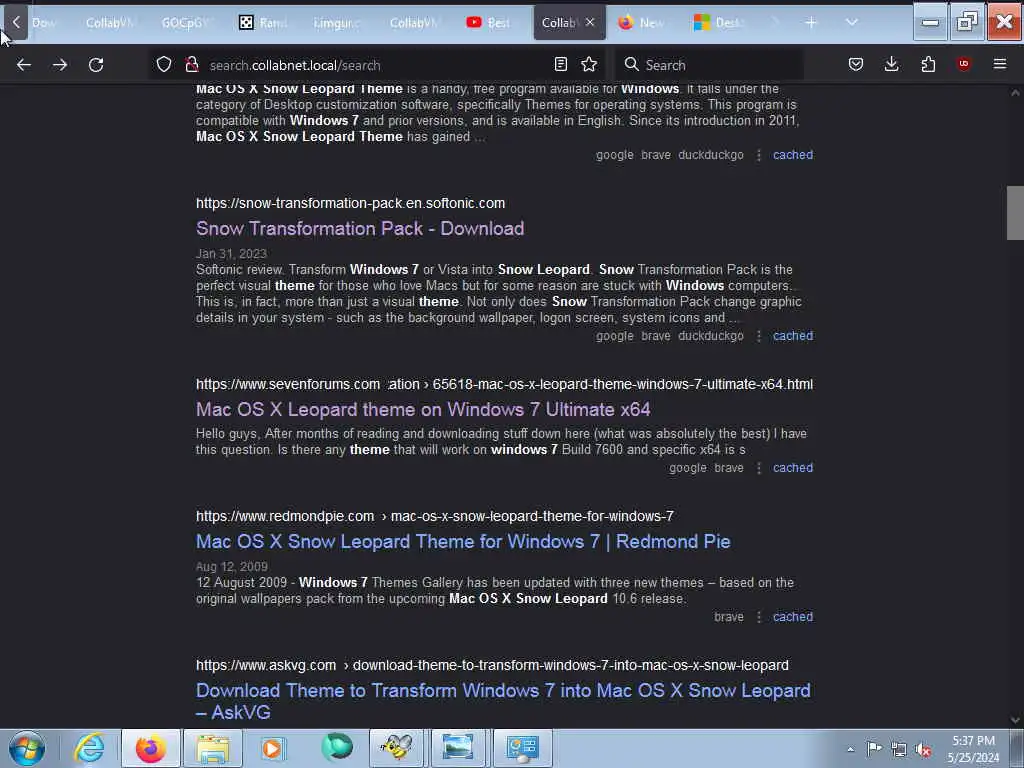
Task: Open the network status tray icon
Action: (x=899, y=749)
